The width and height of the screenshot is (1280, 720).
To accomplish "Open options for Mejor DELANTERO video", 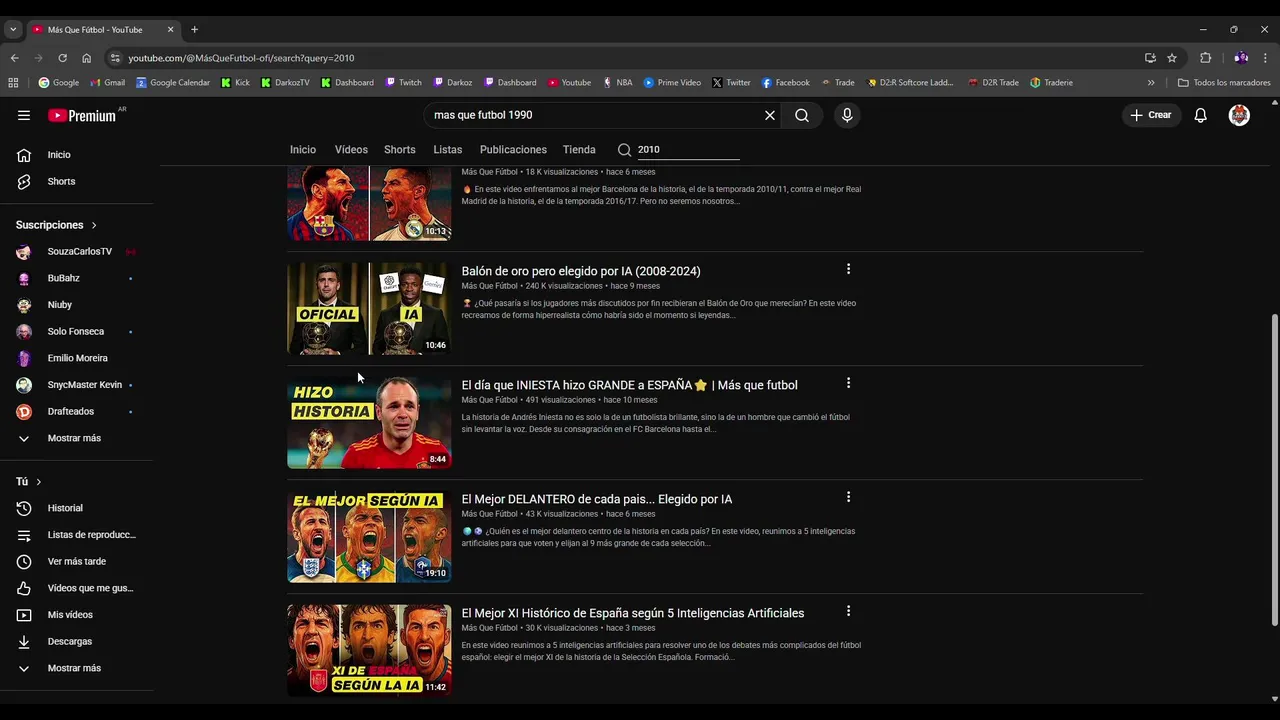I will (x=848, y=497).
